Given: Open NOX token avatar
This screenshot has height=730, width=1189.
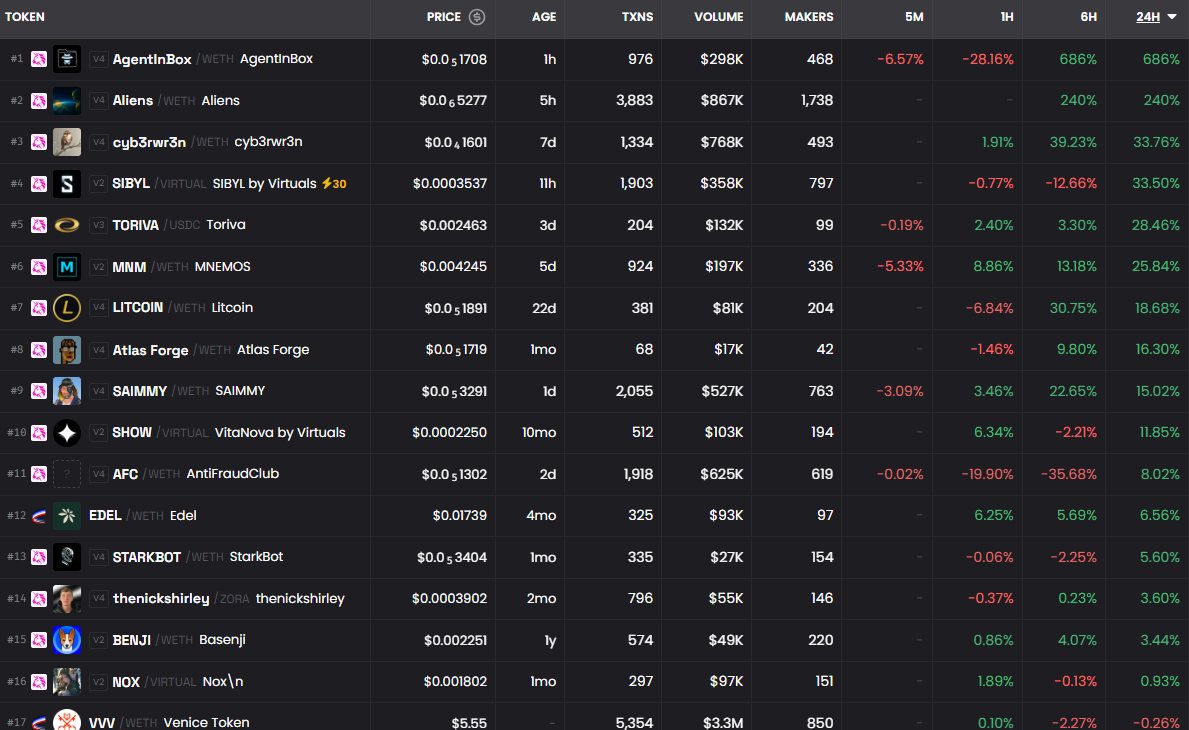Looking at the screenshot, I should pos(67,681).
